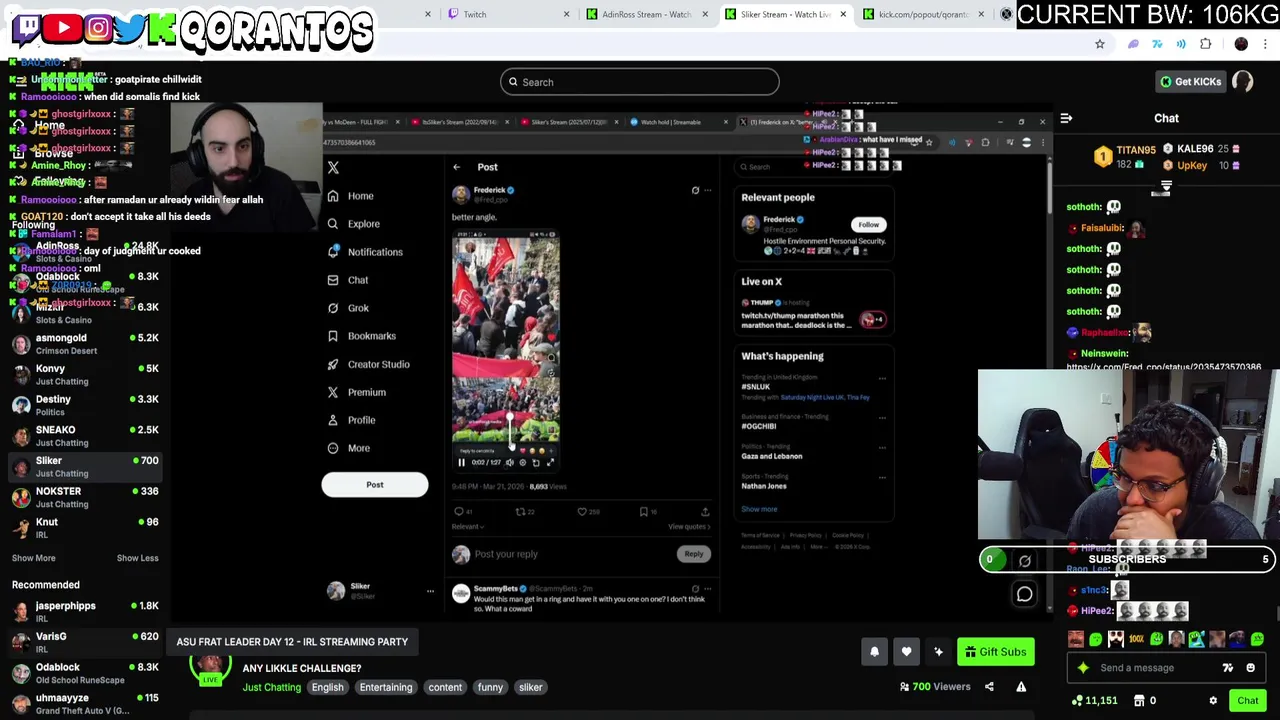Select Sliker channel in Kick sidebar
Image resolution: width=1280 pixels, height=720 pixels.
(85, 466)
